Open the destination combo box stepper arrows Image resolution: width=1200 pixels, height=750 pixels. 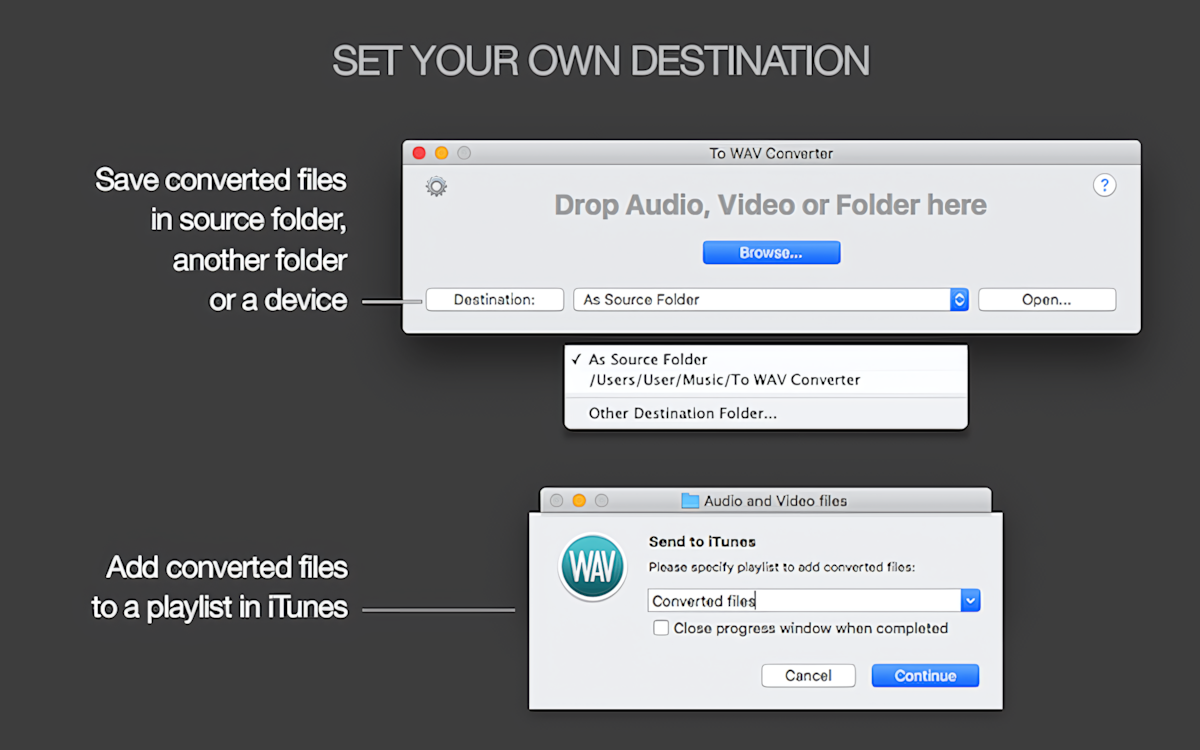click(x=958, y=299)
